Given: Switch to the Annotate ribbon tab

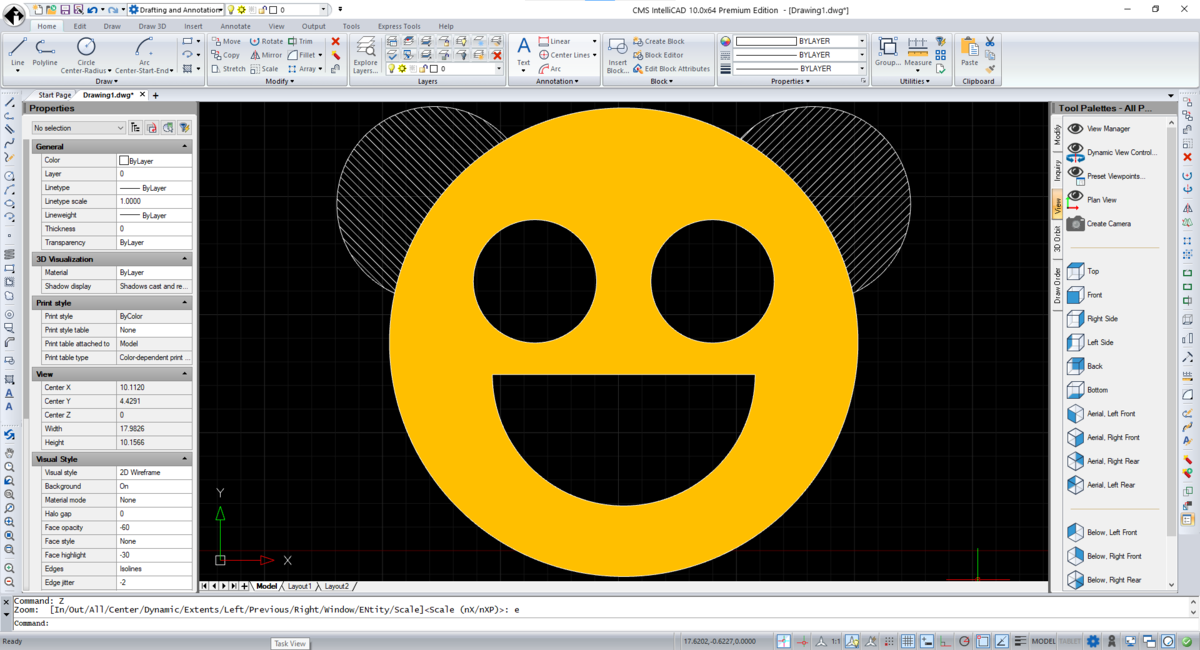Looking at the screenshot, I should 235,26.
